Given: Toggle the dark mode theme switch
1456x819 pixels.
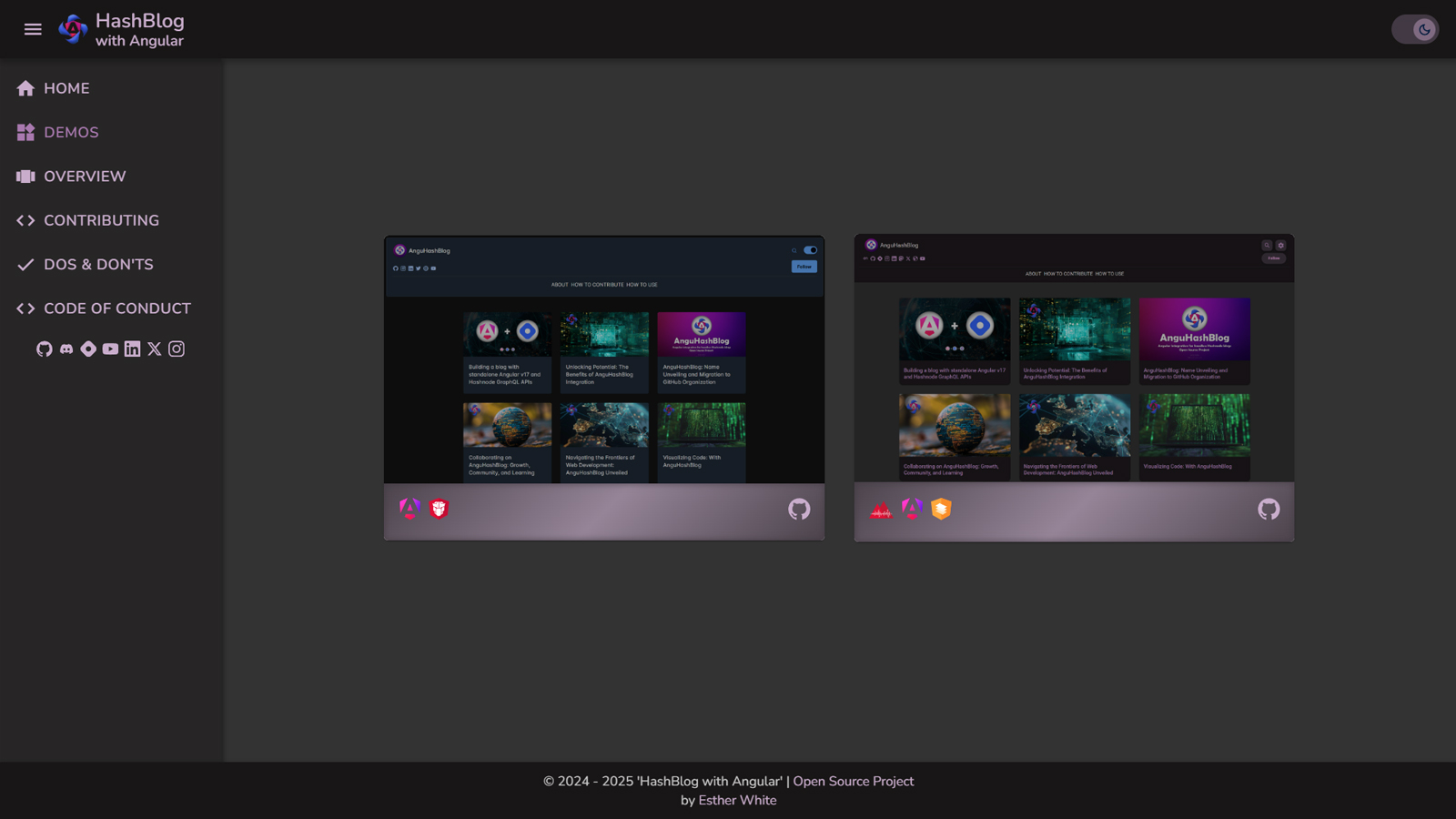Looking at the screenshot, I should pos(1414,29).
